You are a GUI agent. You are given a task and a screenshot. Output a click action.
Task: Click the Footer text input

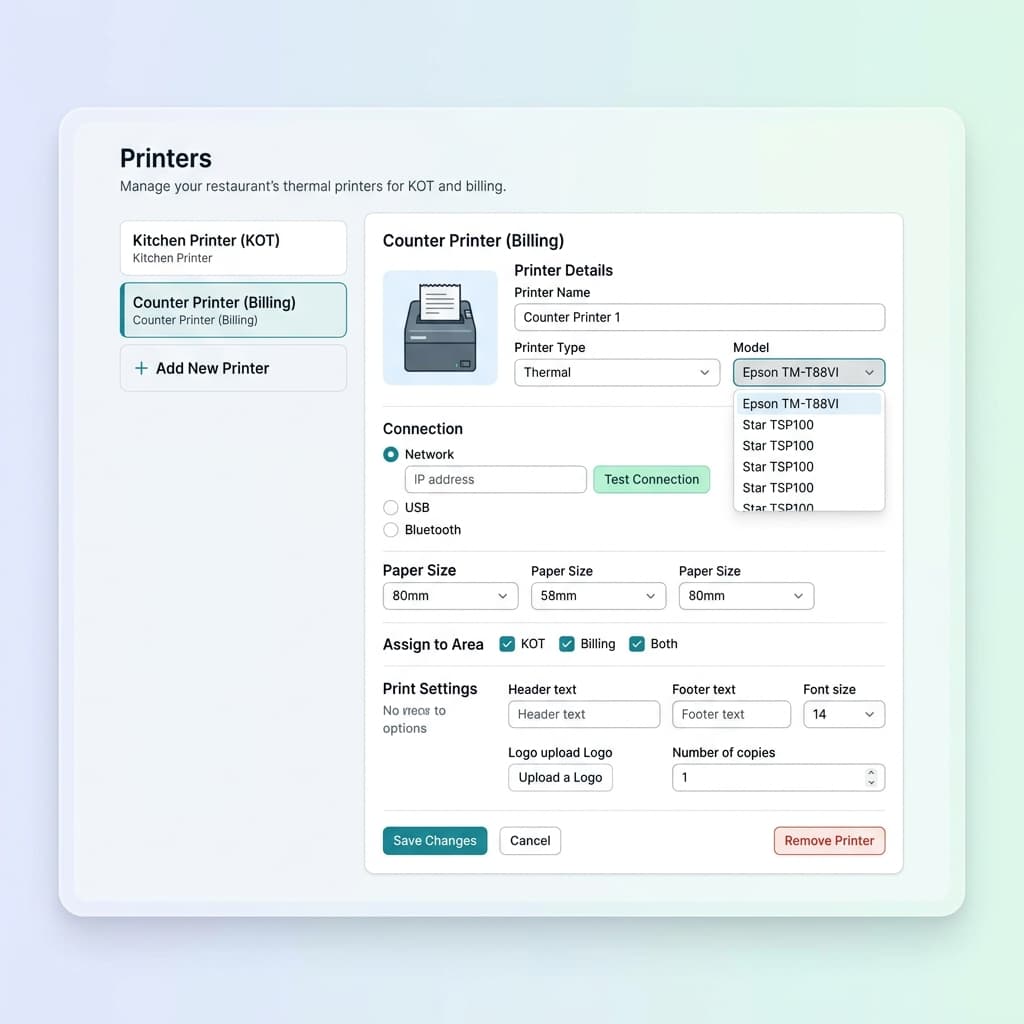coord(731,714)
